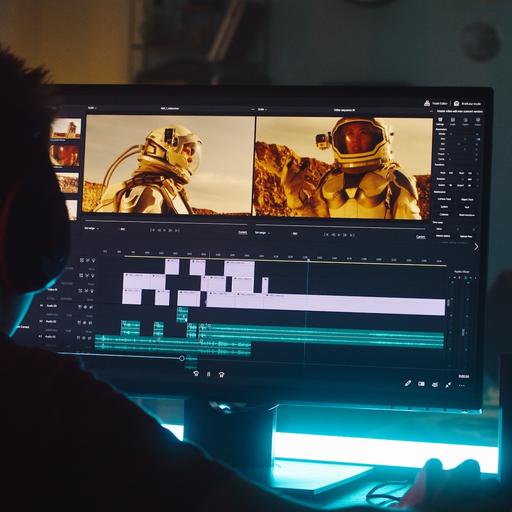The image size is (512, 512).
Task: Click the workspace icon left of the headphone icon
Action: 427,103
